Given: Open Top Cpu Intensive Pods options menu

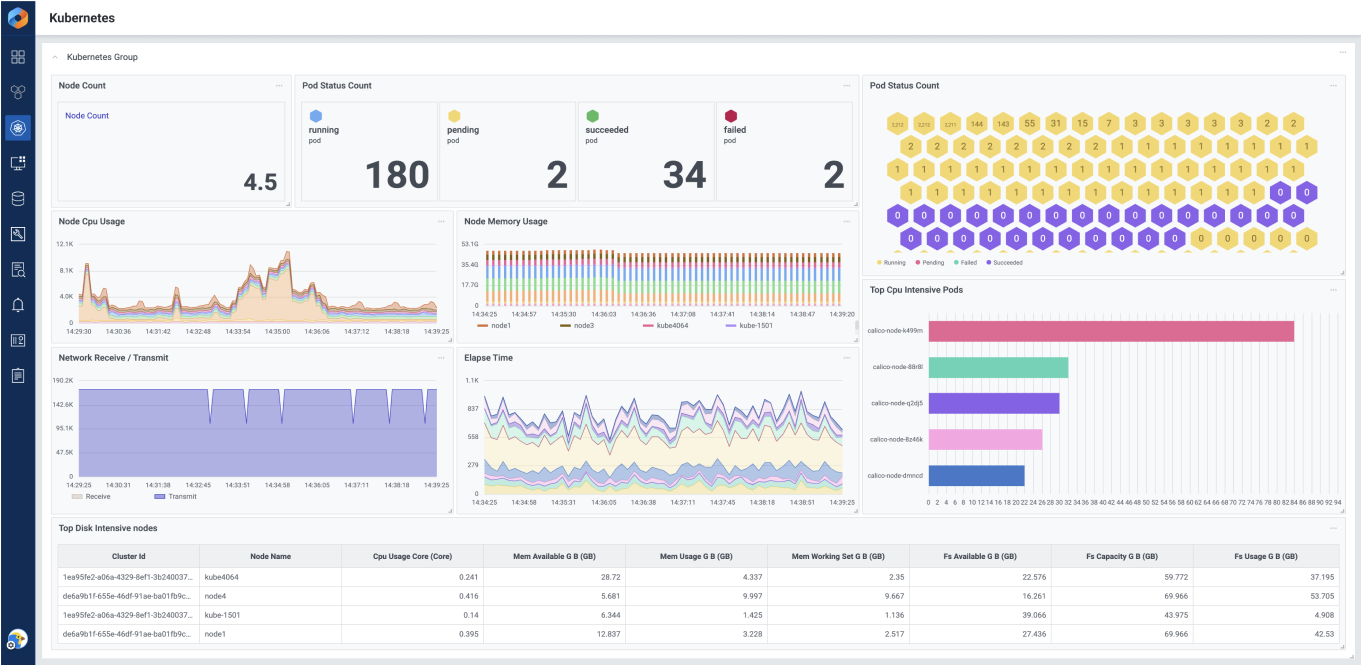Looking at the screenshot, I should [1334, 290].
